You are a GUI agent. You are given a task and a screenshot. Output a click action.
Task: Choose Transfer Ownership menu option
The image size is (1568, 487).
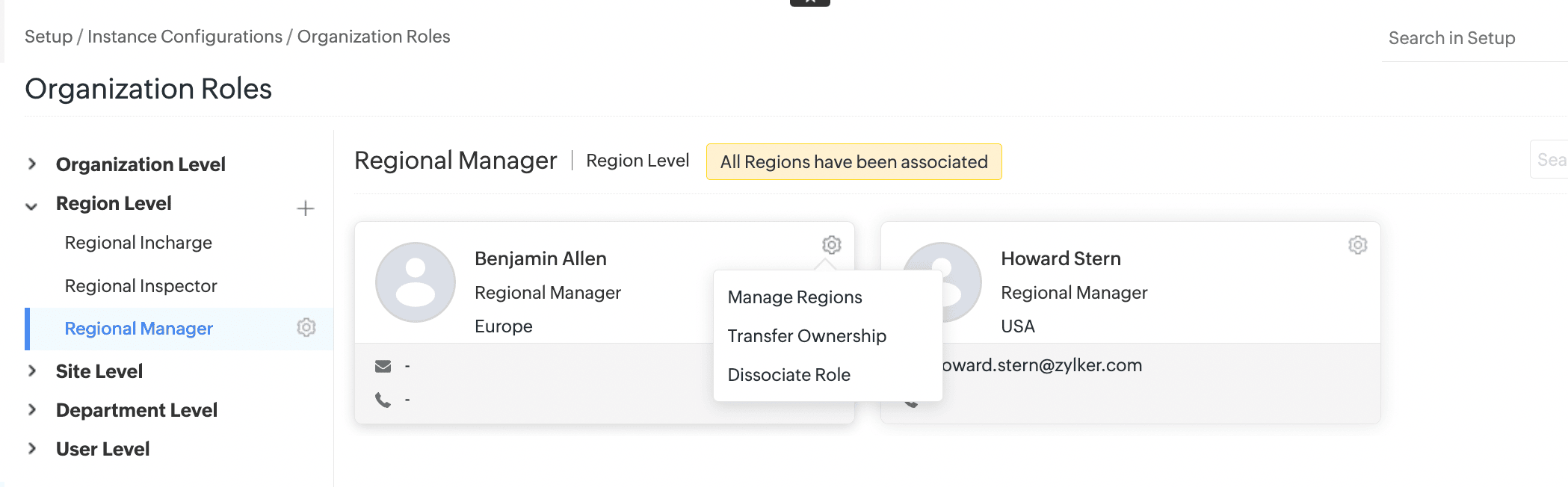[806, 336]
